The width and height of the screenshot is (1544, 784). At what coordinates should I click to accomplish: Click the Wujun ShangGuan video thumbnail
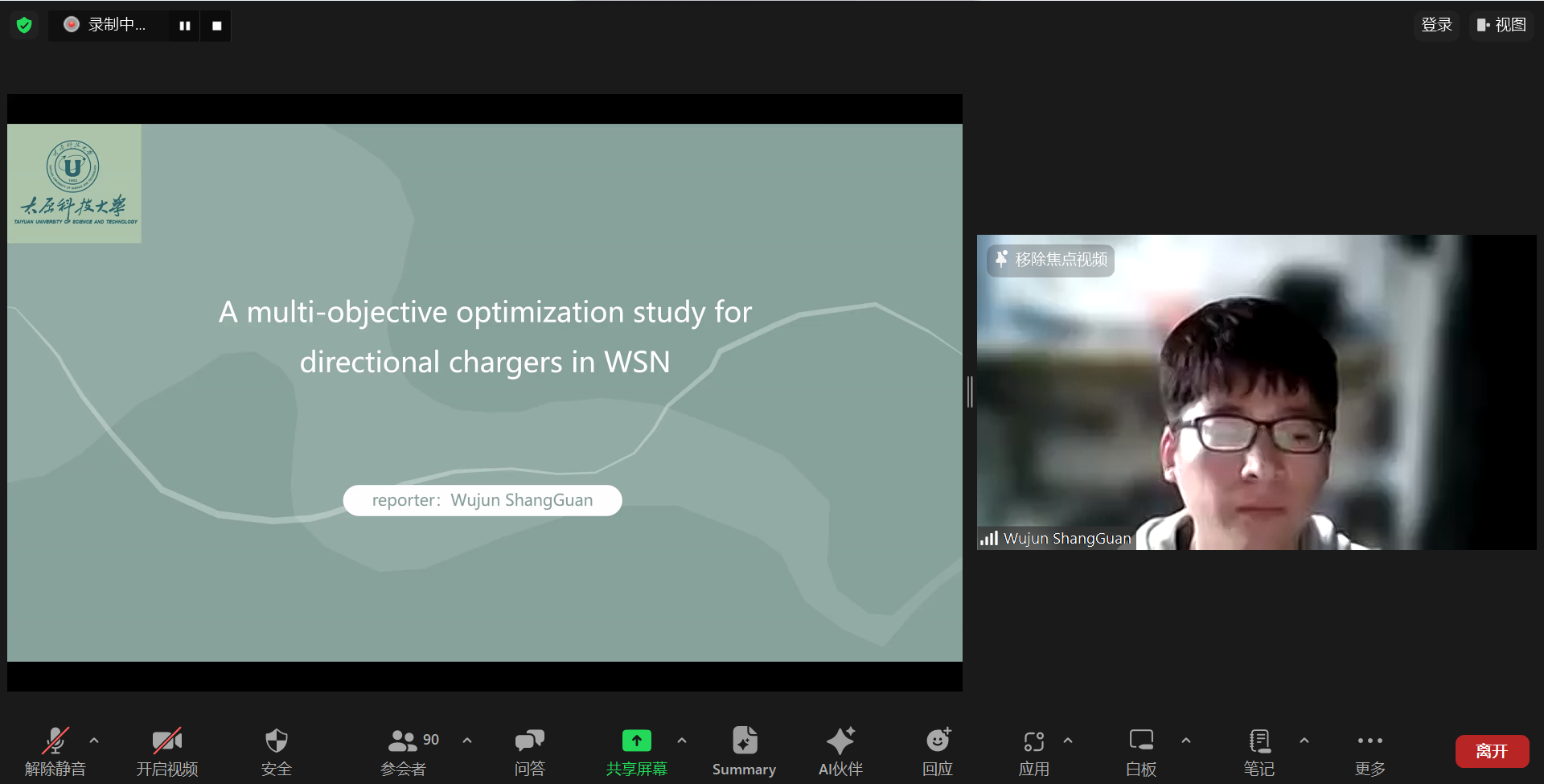click(x=1256, y=392)
